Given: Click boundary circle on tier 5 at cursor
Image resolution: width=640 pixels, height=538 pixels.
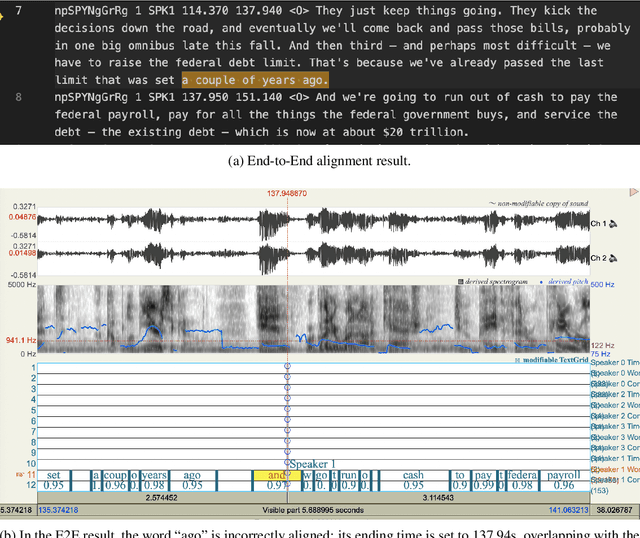Looking at the screenshot, I should pyautogui.click(x=287, y=409).
